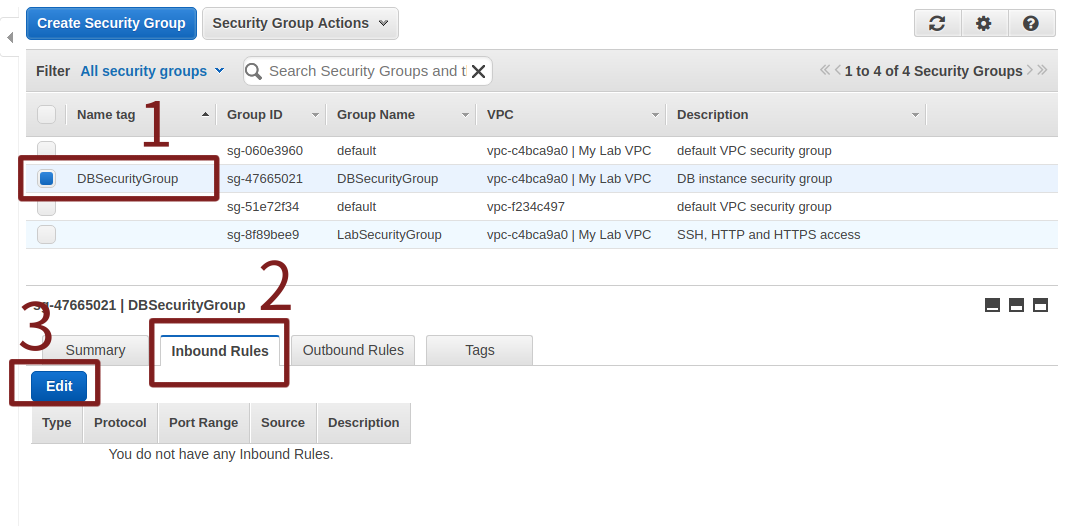1082x526 pixels.
Task: Collapse the left navigation pane arrow
Action: click(10, 37)
